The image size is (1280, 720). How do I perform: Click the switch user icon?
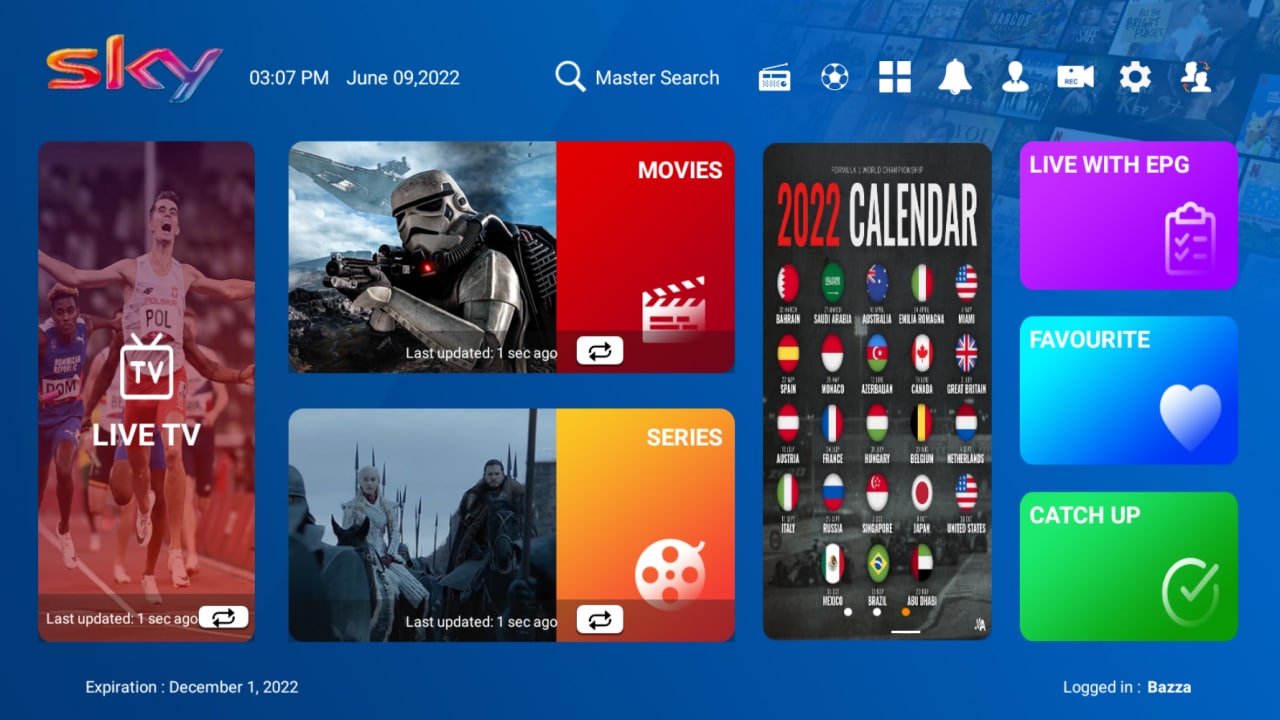pos(1196,77)
